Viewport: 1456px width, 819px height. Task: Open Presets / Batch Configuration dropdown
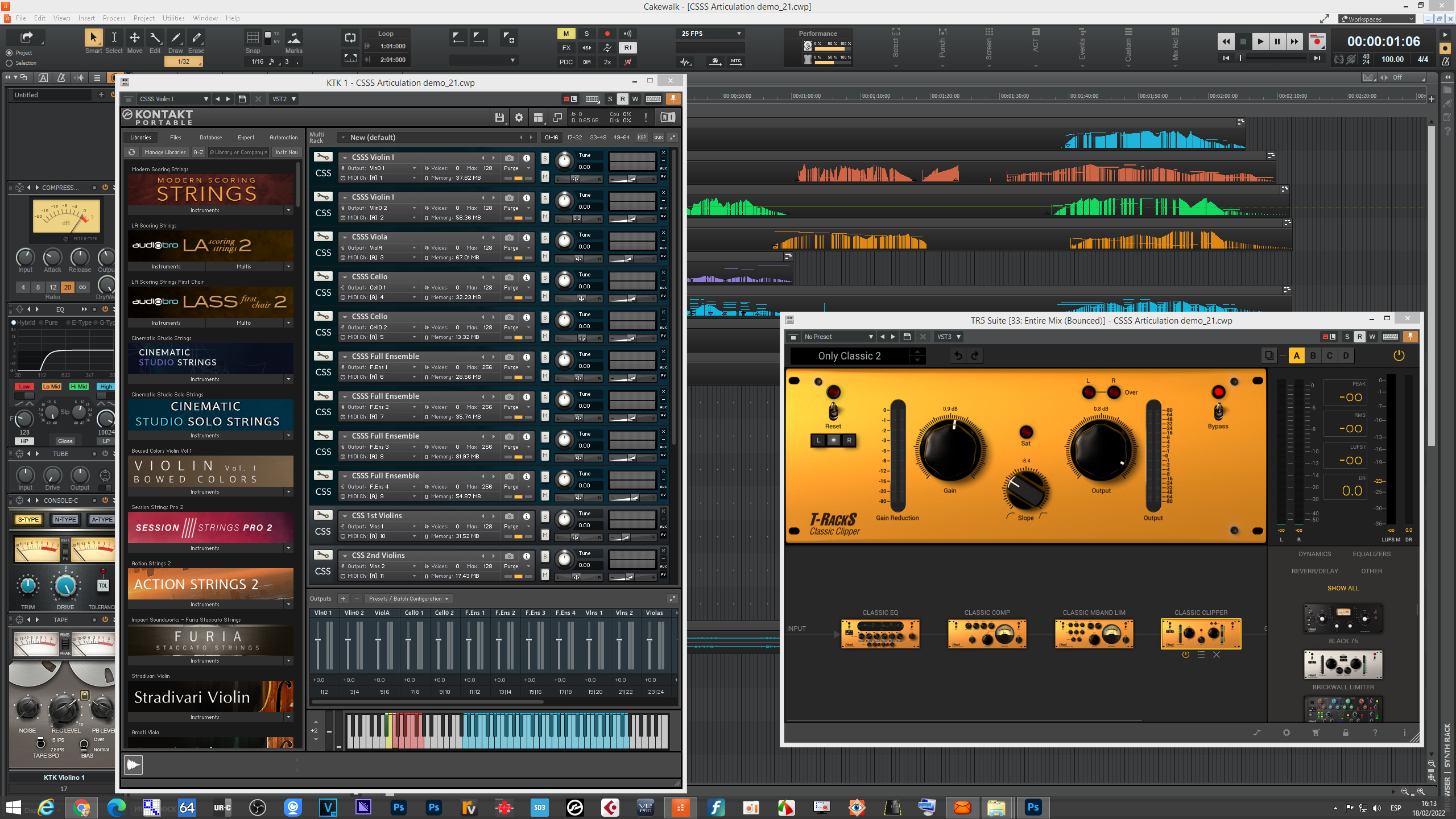click(408, 598)
